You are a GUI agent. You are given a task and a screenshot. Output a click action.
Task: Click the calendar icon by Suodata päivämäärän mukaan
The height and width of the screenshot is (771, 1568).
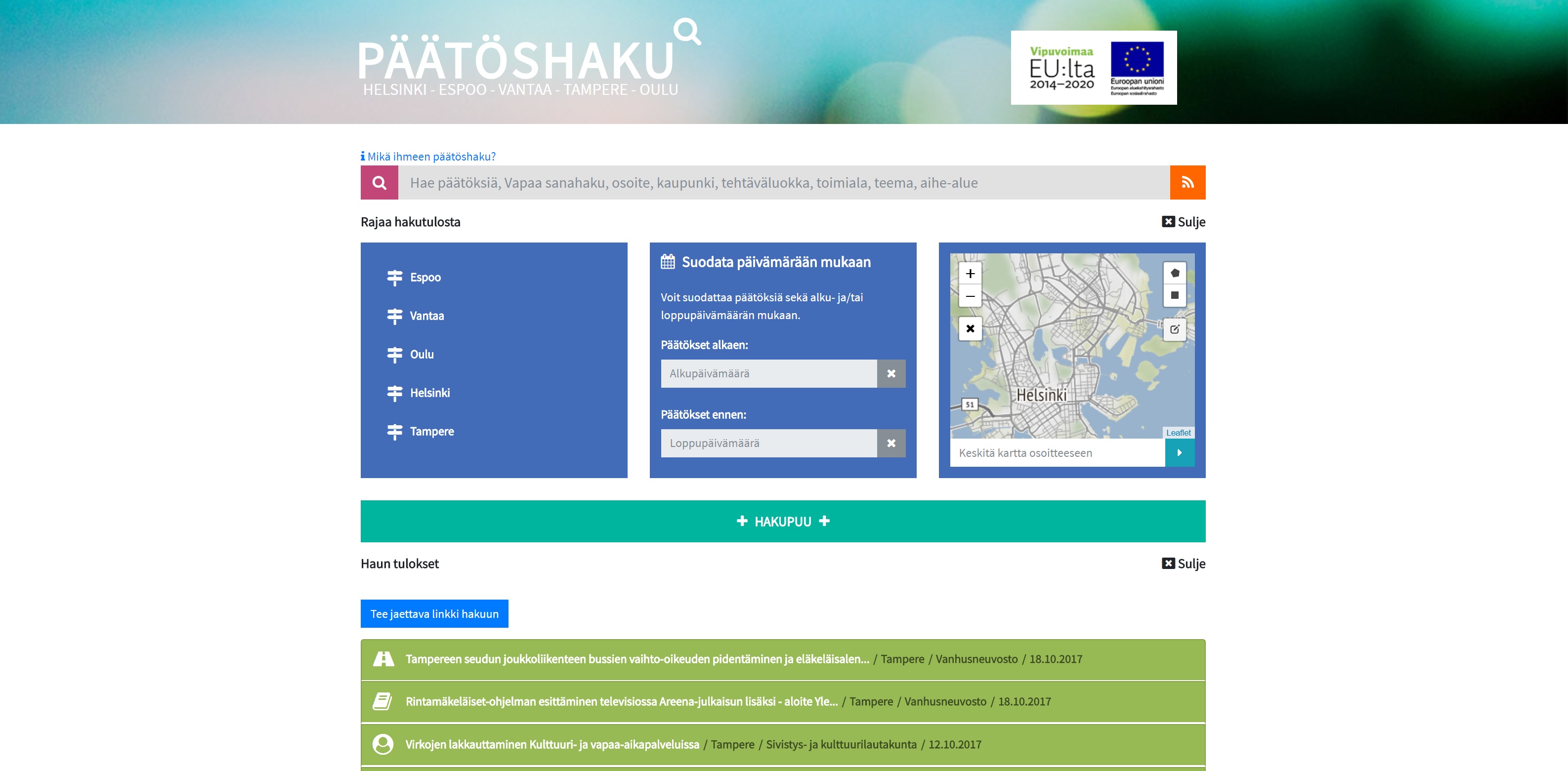[668, 262]
